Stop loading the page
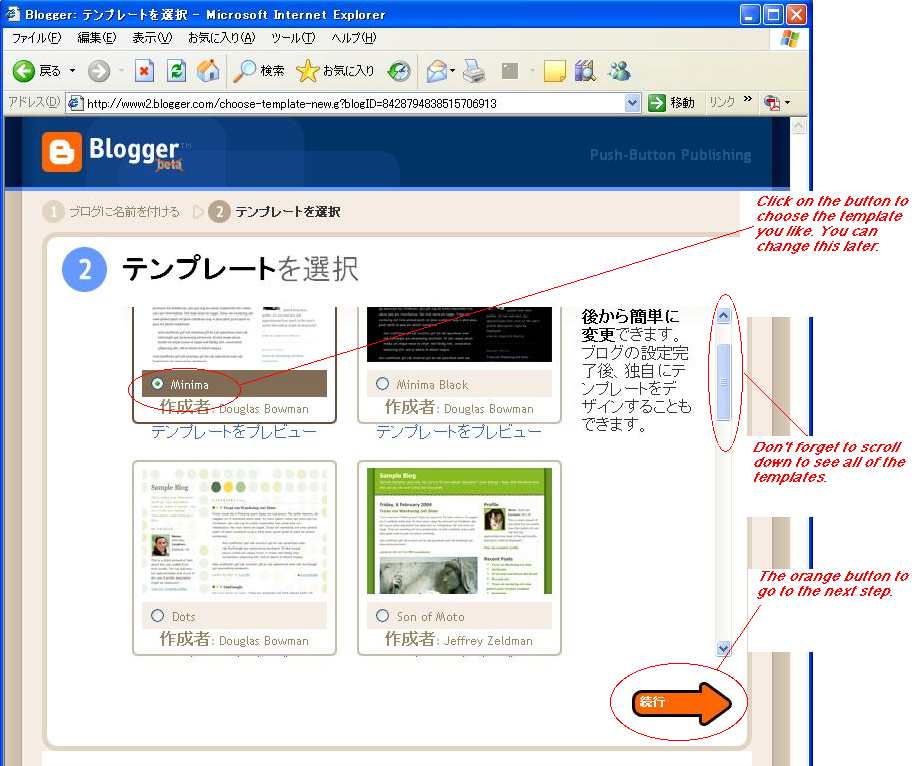The height and width of the screenshot is (766, 918). click(x=144, y=71)
